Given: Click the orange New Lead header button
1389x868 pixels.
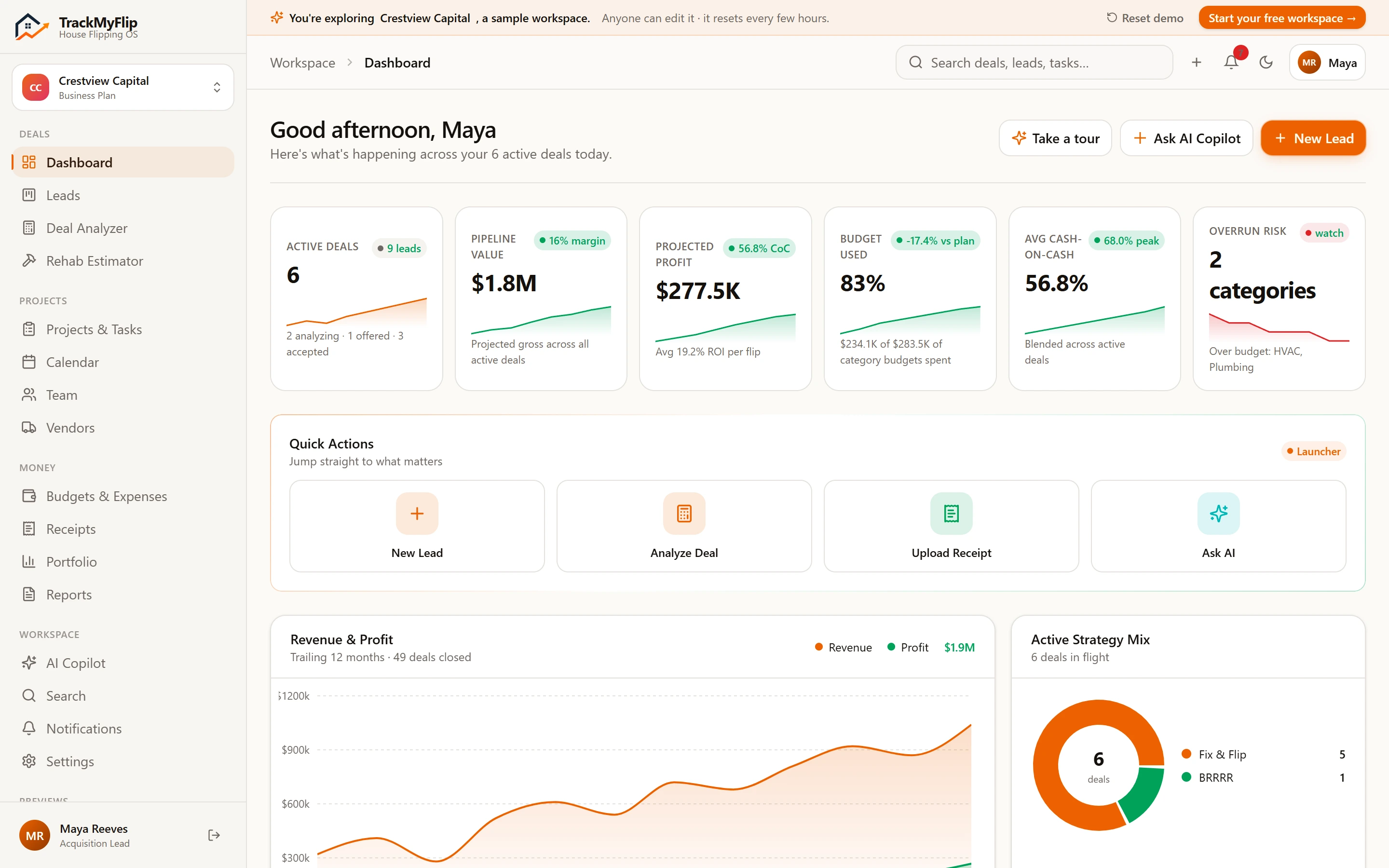Looking at the screenshot, I should coord(1313,138).
